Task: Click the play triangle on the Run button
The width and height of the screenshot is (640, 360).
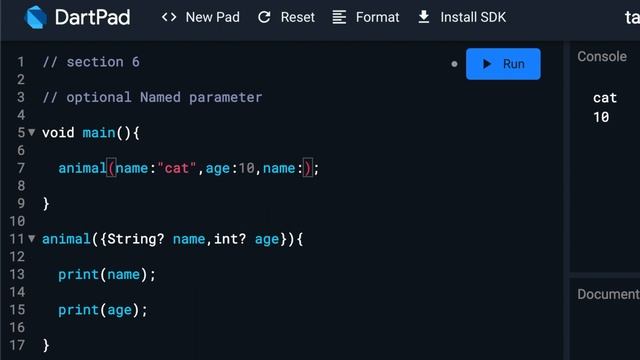Action: click(487, 64)
